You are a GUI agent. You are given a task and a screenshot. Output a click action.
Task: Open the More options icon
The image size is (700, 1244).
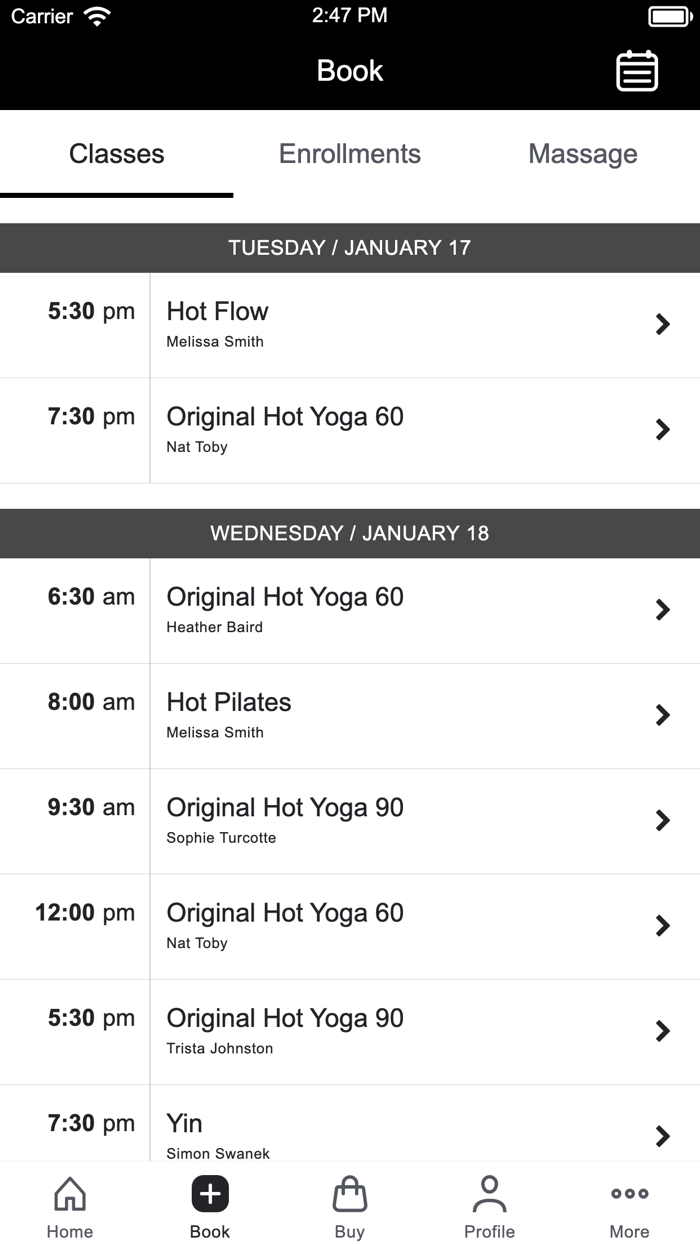click(x=629, y=1193)
